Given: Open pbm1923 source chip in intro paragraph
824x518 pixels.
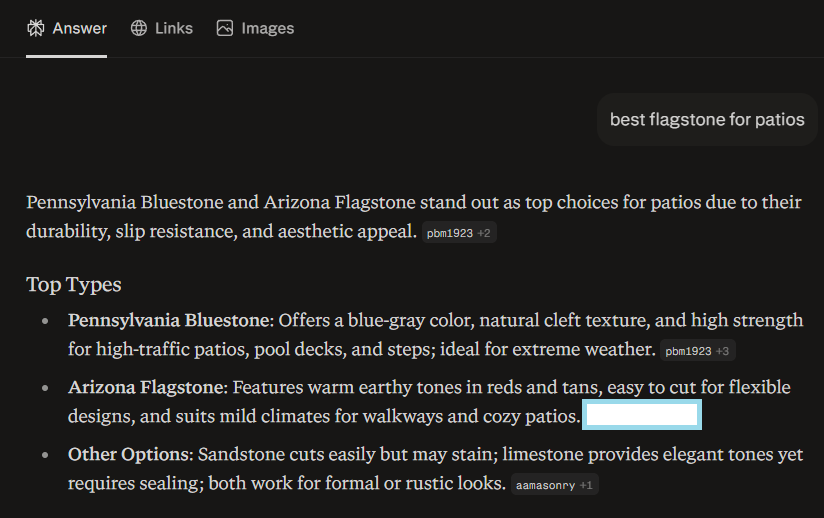Looking at the screenshot, I should click(x=449, y=233).
